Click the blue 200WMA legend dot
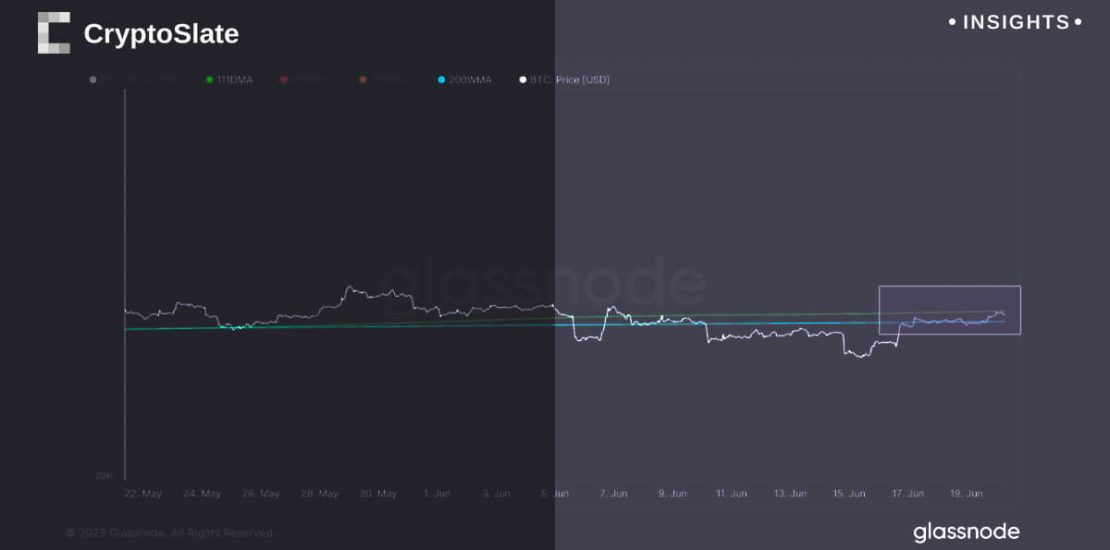Image resolution: width=1110 pixels, height=550 pixels. [x=441, y=80]
